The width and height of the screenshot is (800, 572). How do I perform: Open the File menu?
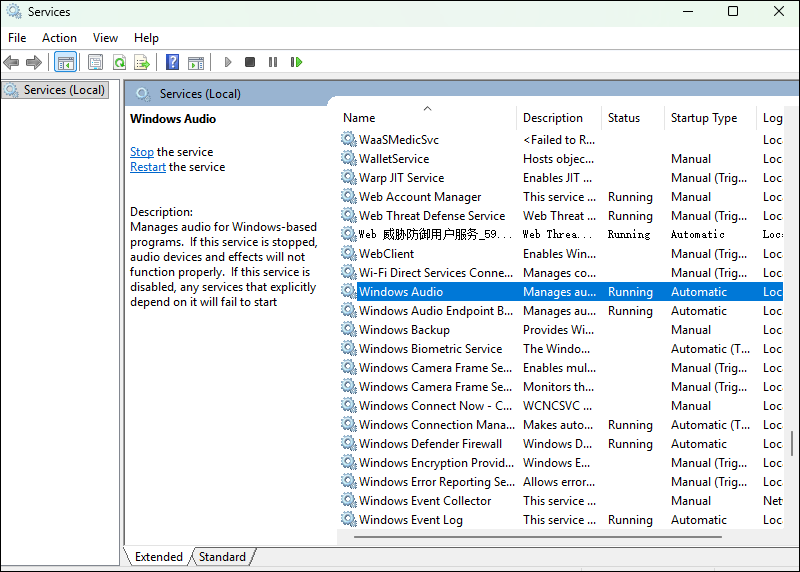(x=17, y=38)
